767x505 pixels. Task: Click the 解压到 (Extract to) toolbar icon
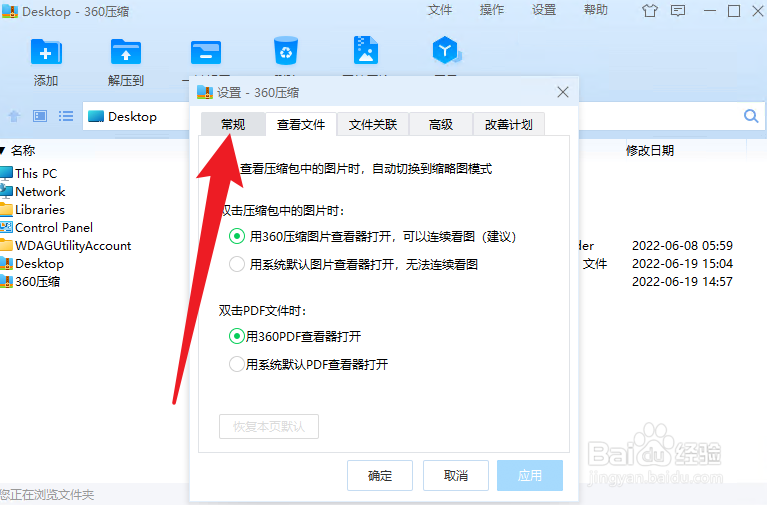tap(126, 52)
